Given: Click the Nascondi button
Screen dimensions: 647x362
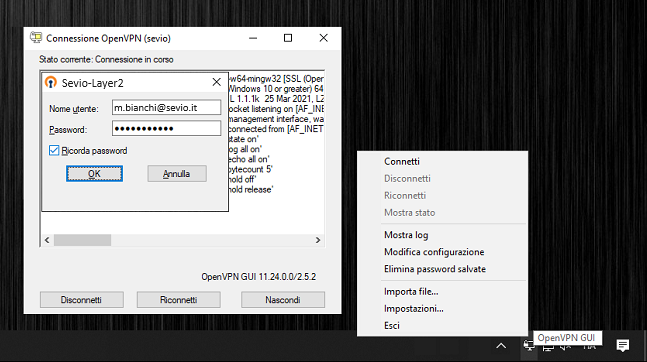Looking at the screenshot, I should pyautogui.click(x=283, y=300).
